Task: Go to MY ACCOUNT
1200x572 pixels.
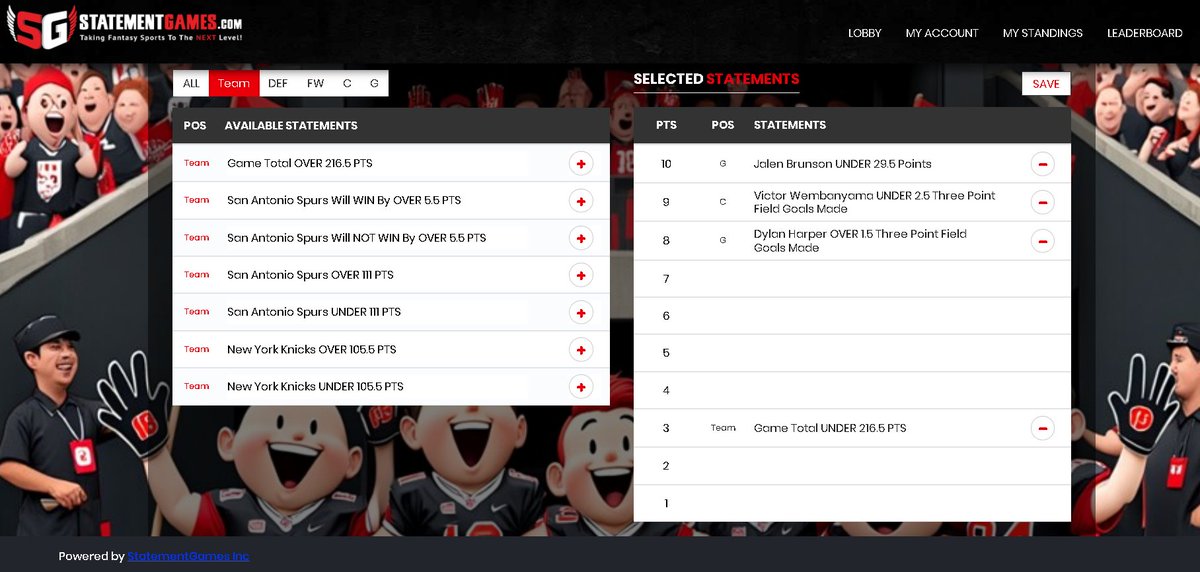Action: point(942,33)
